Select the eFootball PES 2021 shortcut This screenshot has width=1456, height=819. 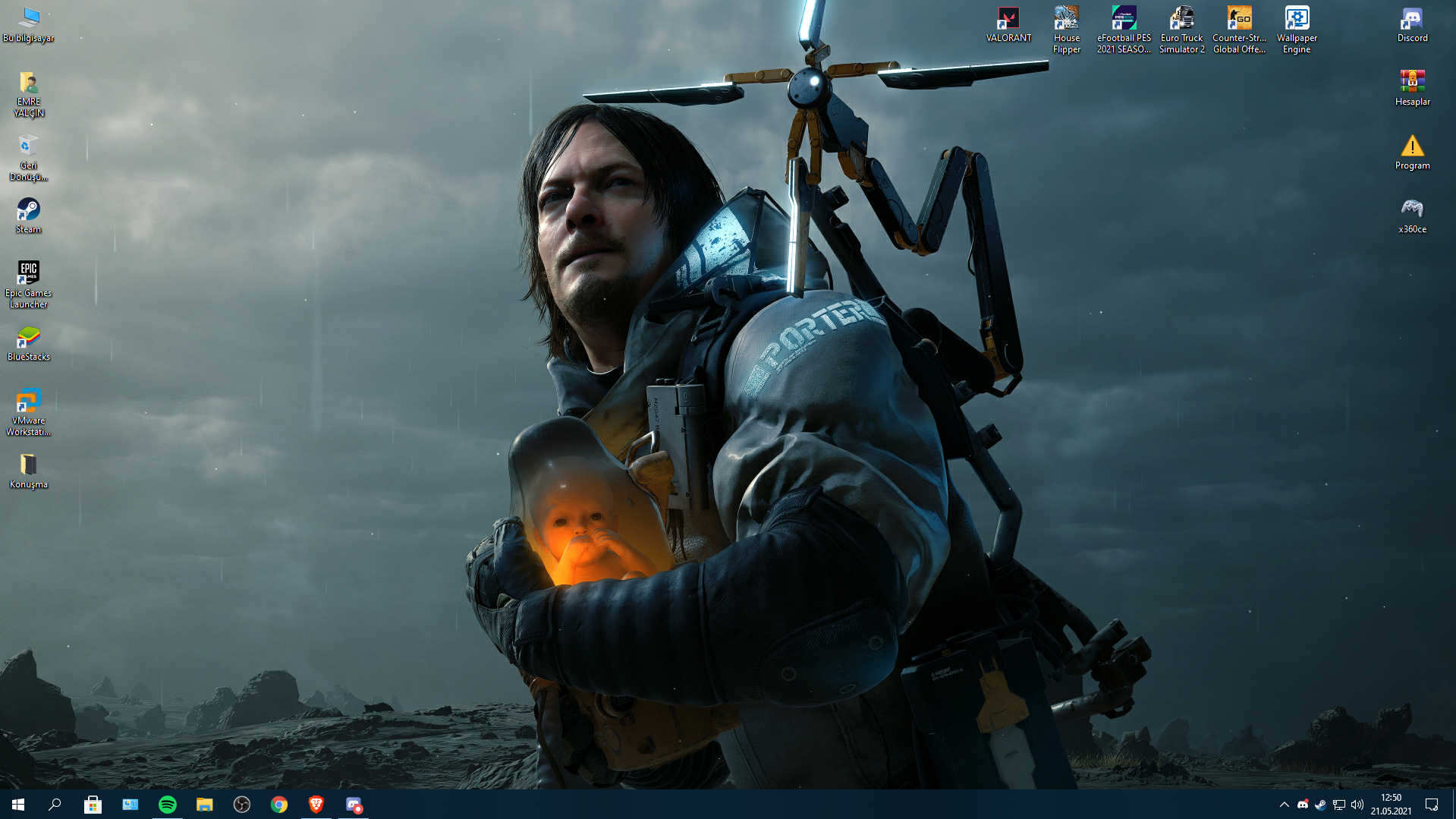pos(1124,30)
